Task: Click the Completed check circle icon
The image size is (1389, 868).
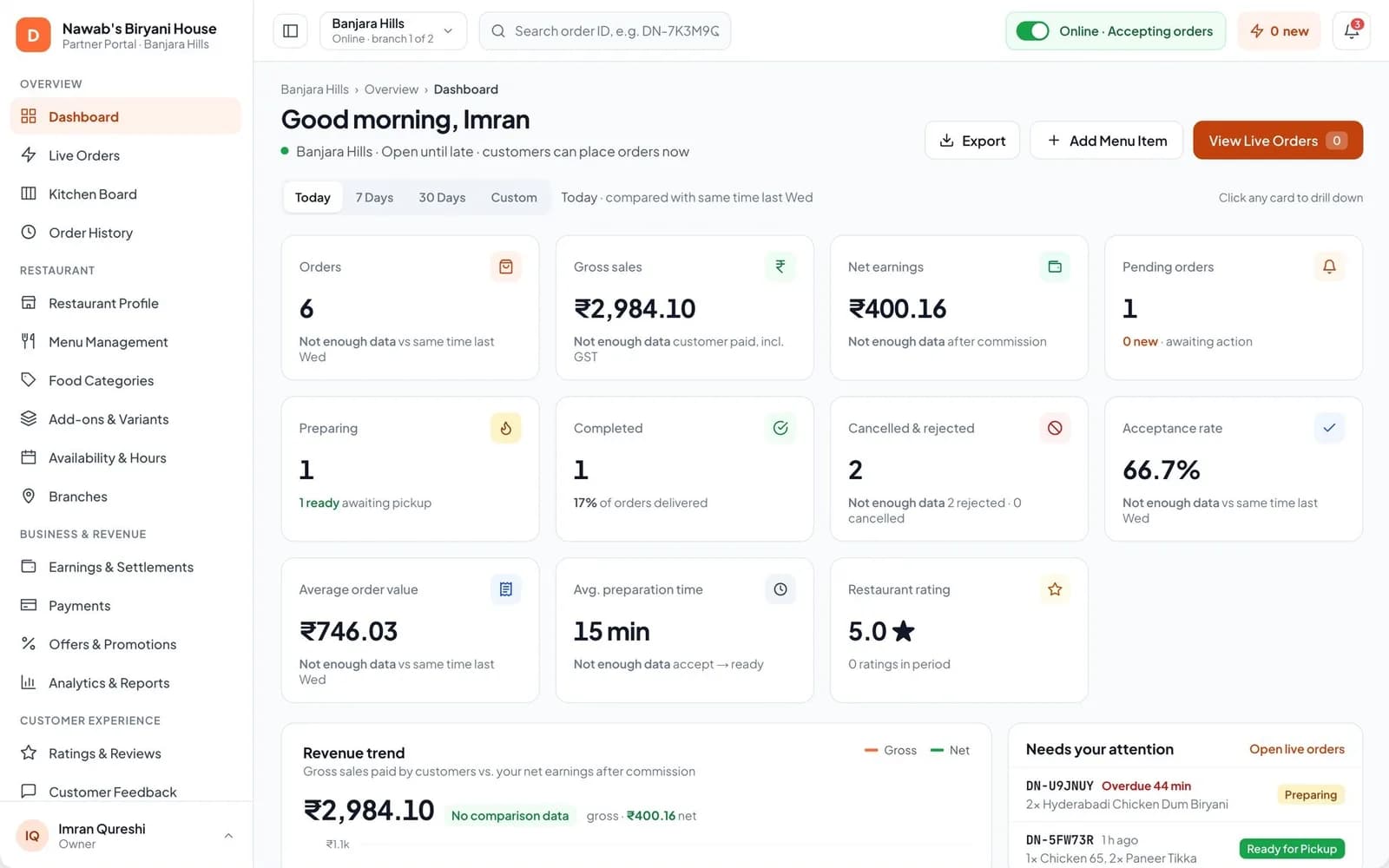Action: (x=780, y=428)
